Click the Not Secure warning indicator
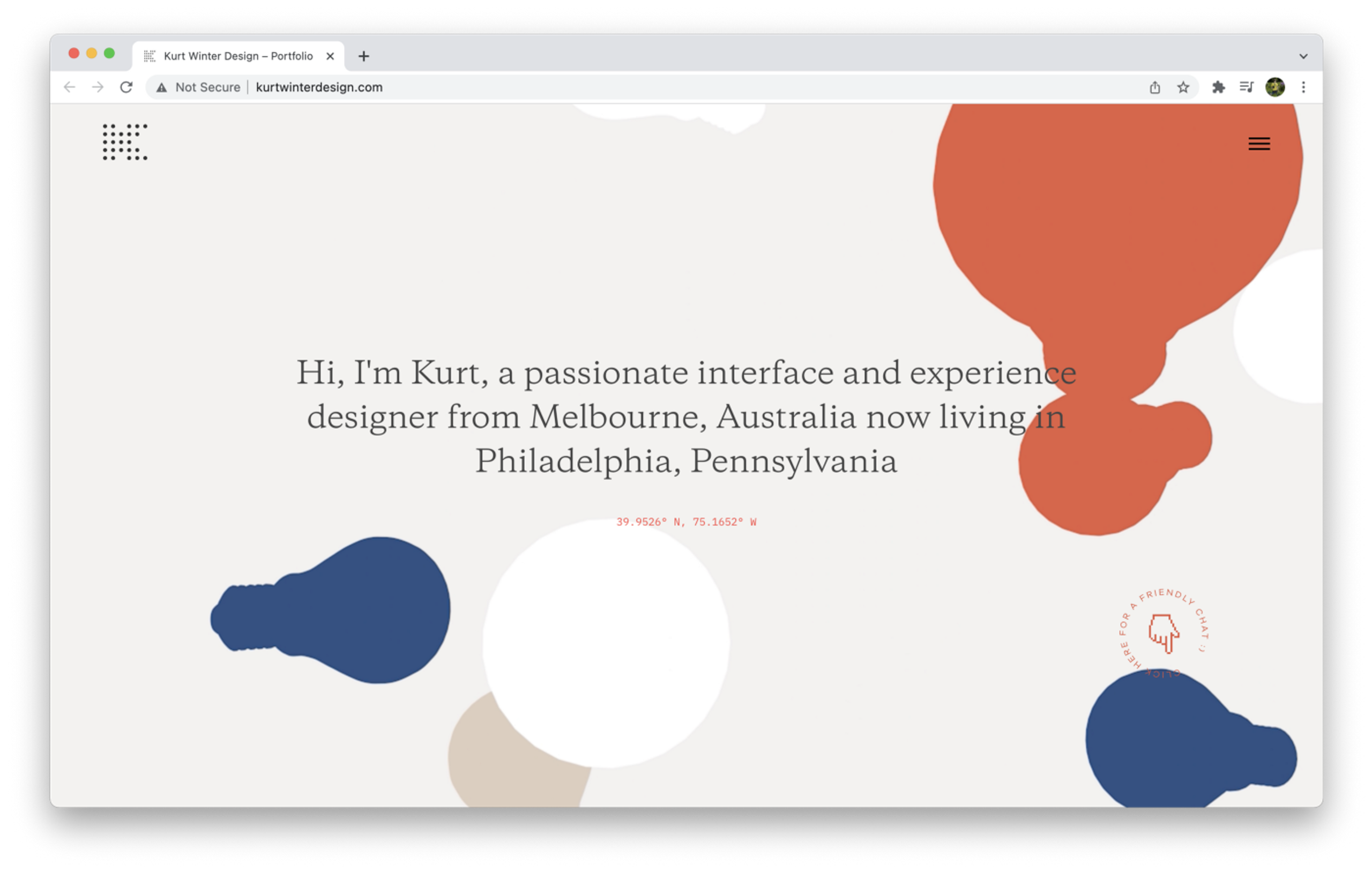 [x=198, y=87]
